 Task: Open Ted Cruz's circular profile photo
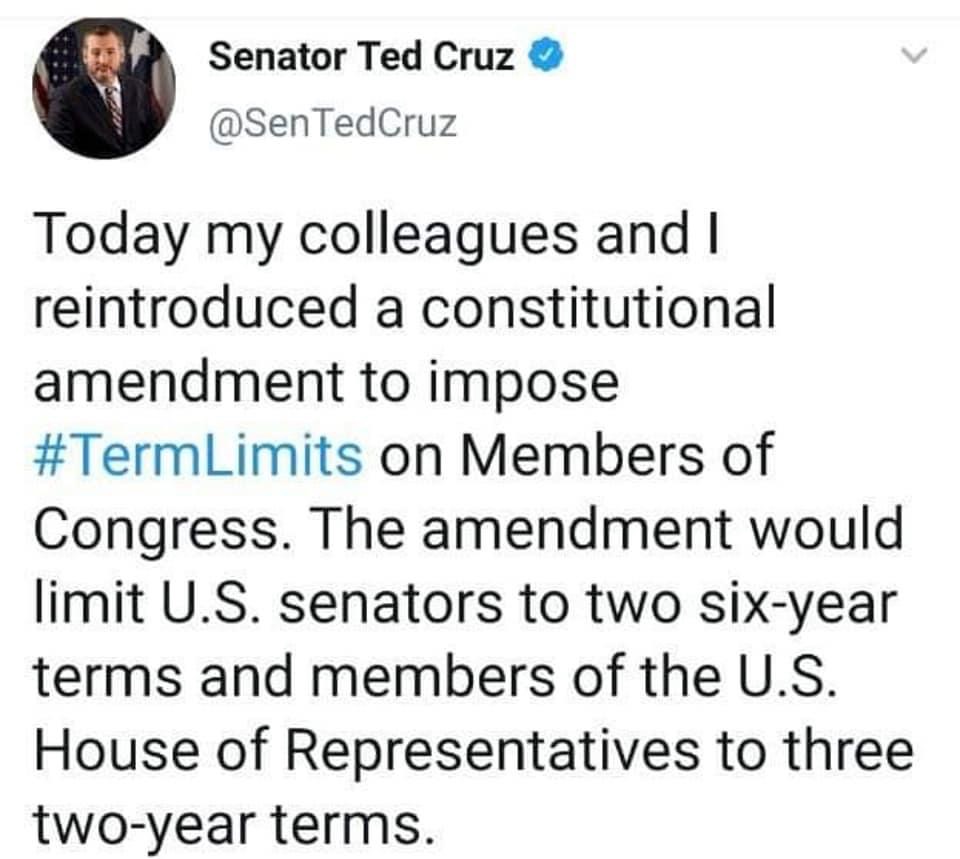click(x=103, y=88)
